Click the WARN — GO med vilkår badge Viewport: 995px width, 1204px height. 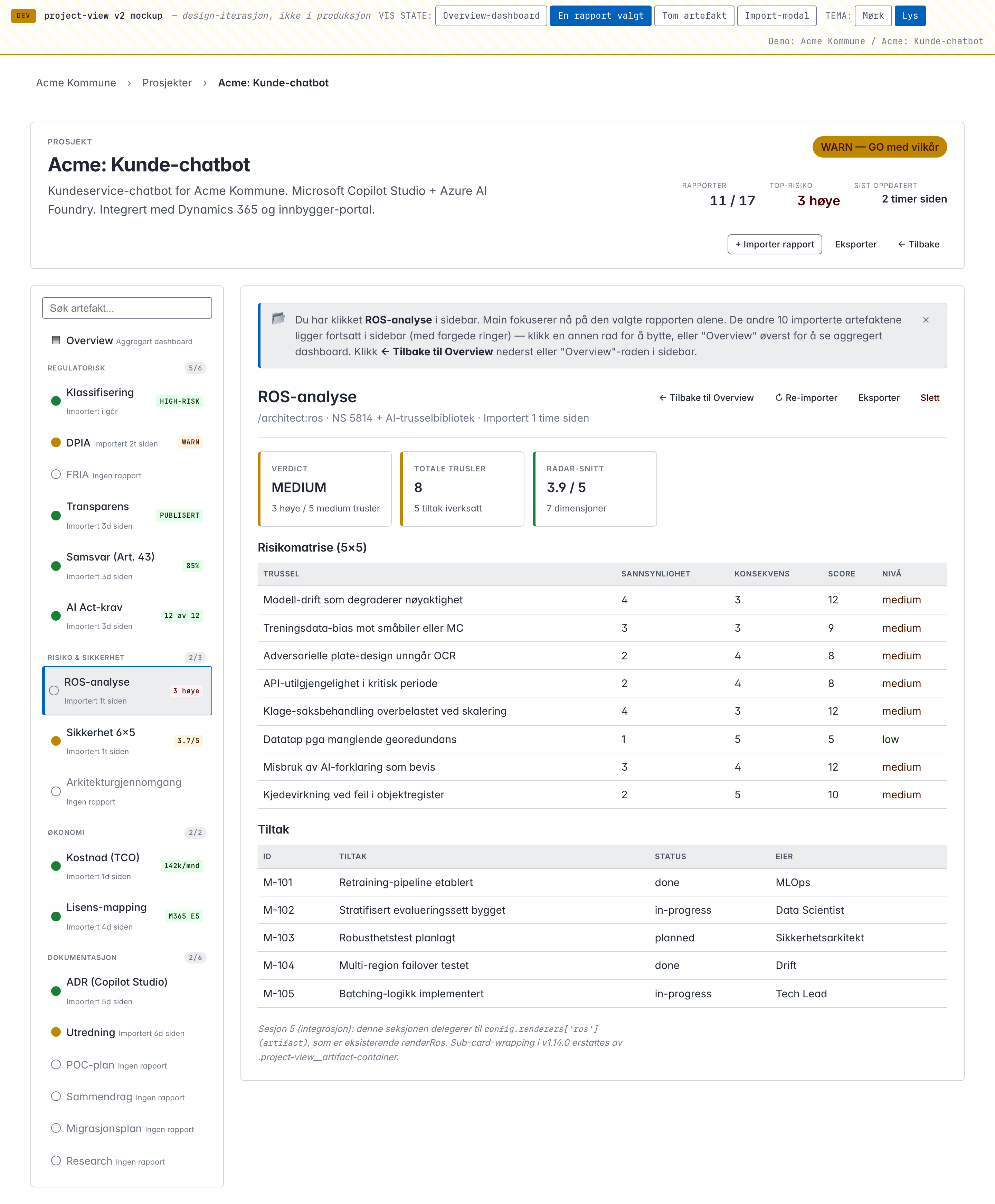click(880, 147)
